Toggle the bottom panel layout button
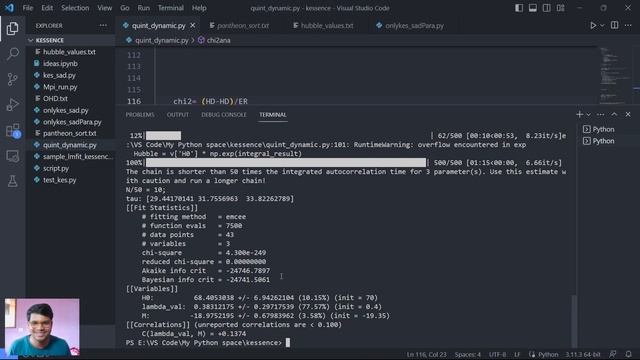Screen dimensions: 640x360 pos(533,8)
